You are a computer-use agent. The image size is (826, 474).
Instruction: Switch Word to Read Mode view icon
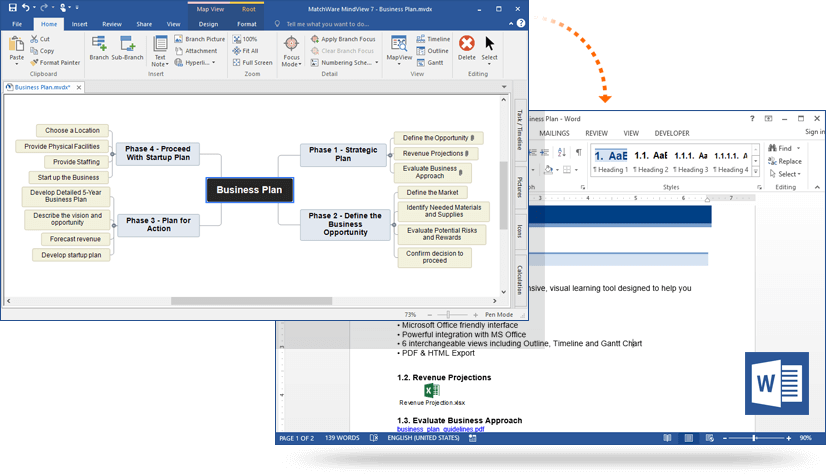(x=667, y=438)
